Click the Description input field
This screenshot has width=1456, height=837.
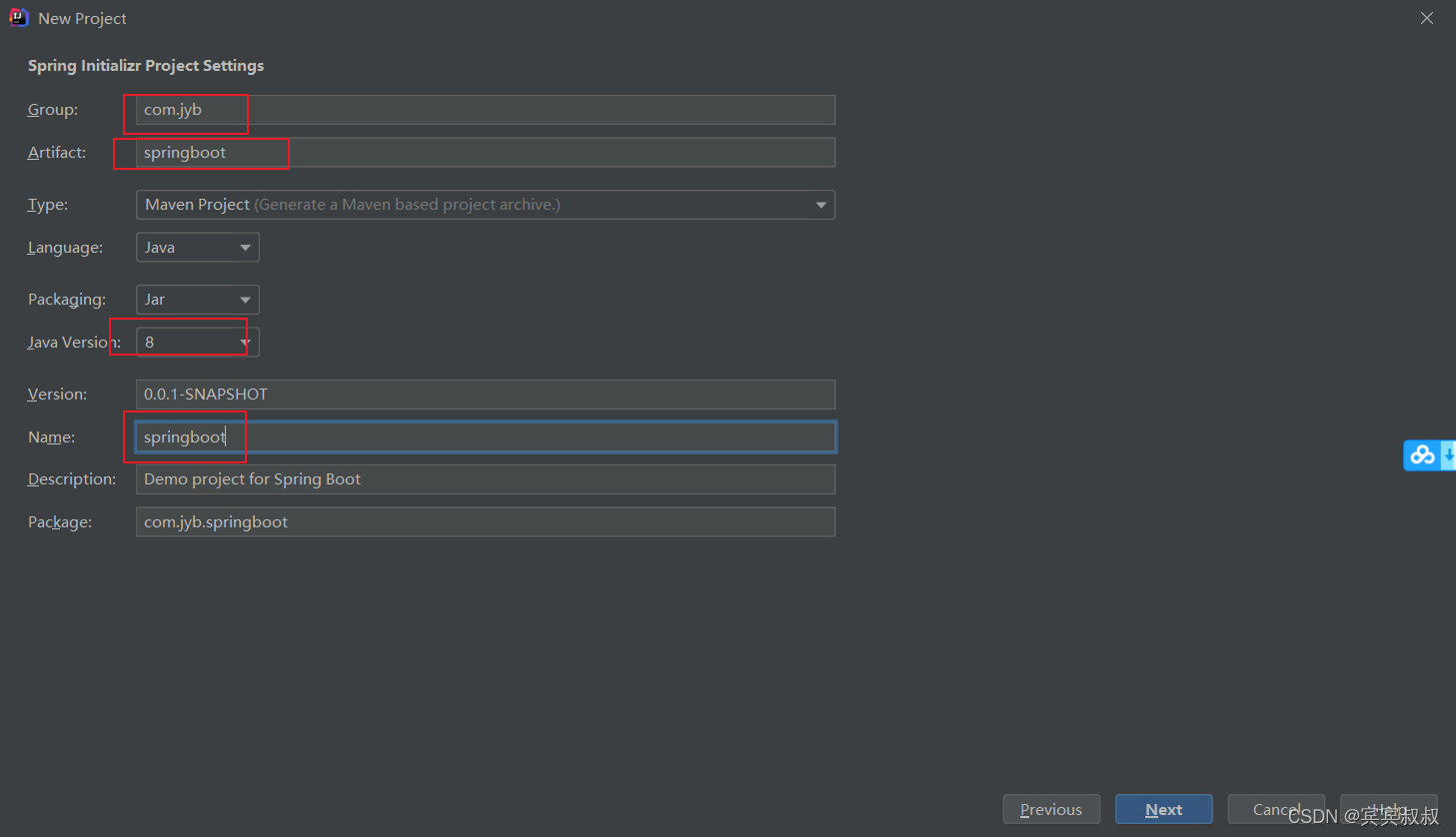486,479
